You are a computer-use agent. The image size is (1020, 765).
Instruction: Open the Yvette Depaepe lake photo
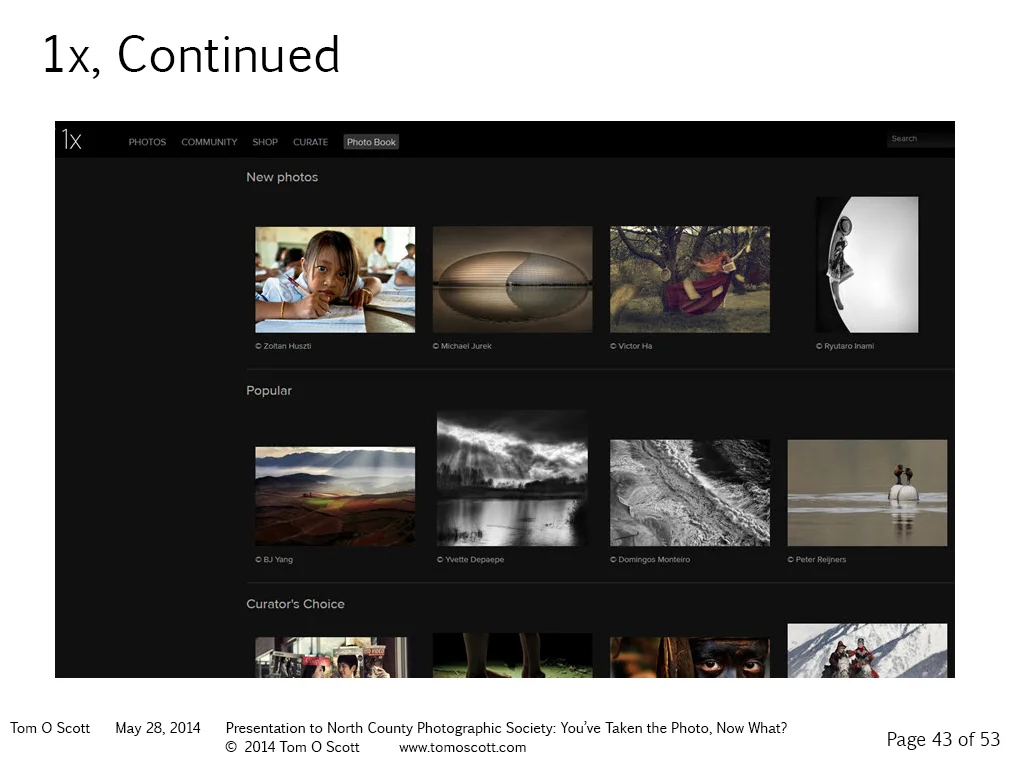513,478
